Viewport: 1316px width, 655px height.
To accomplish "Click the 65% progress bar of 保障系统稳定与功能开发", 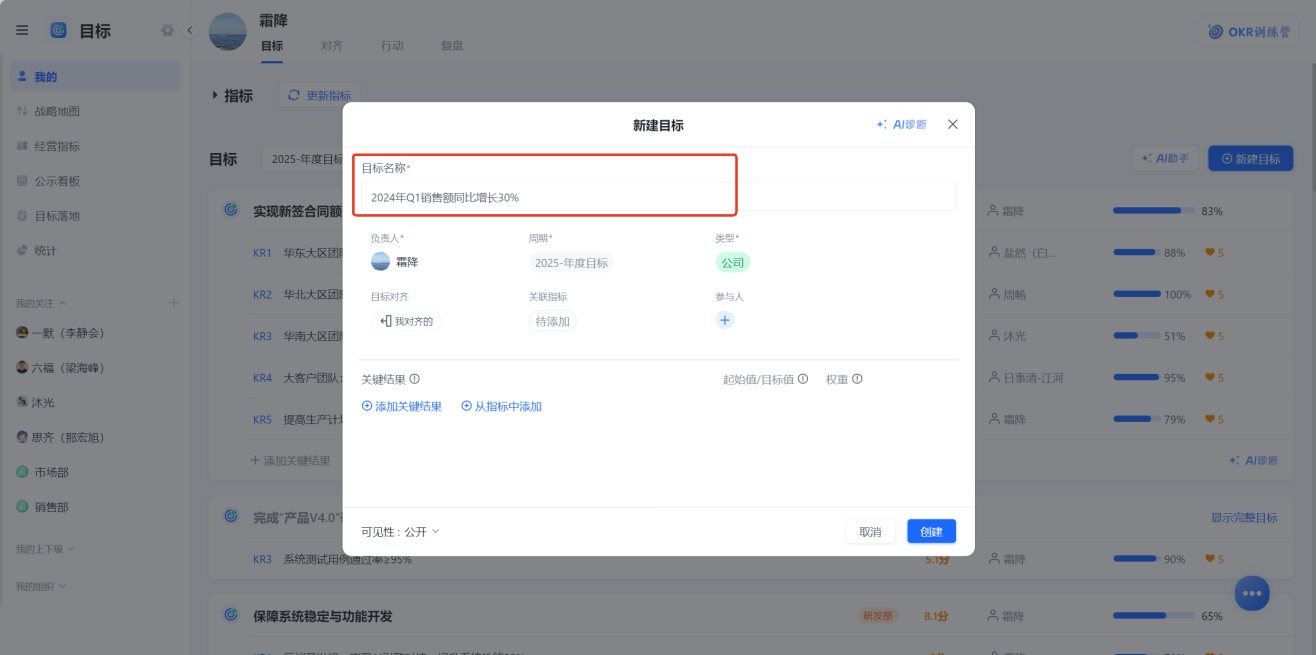I will click(1154, 616).
